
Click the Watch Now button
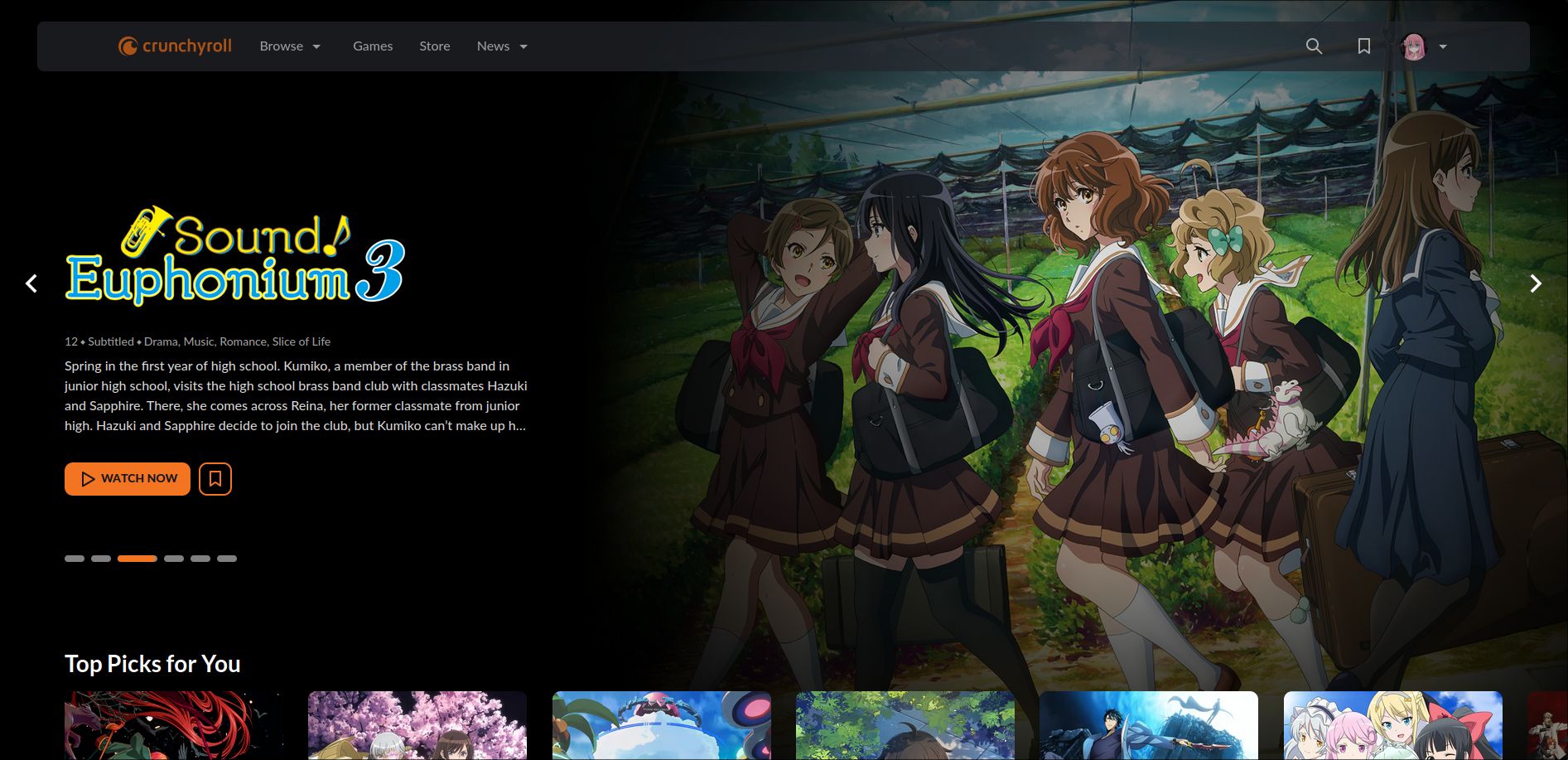128,479
